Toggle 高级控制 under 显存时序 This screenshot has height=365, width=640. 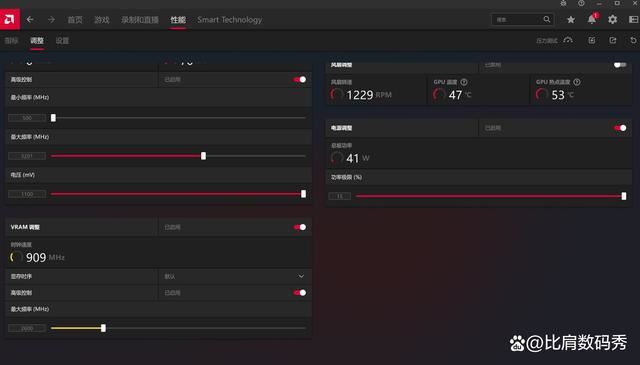pos(300,292)
